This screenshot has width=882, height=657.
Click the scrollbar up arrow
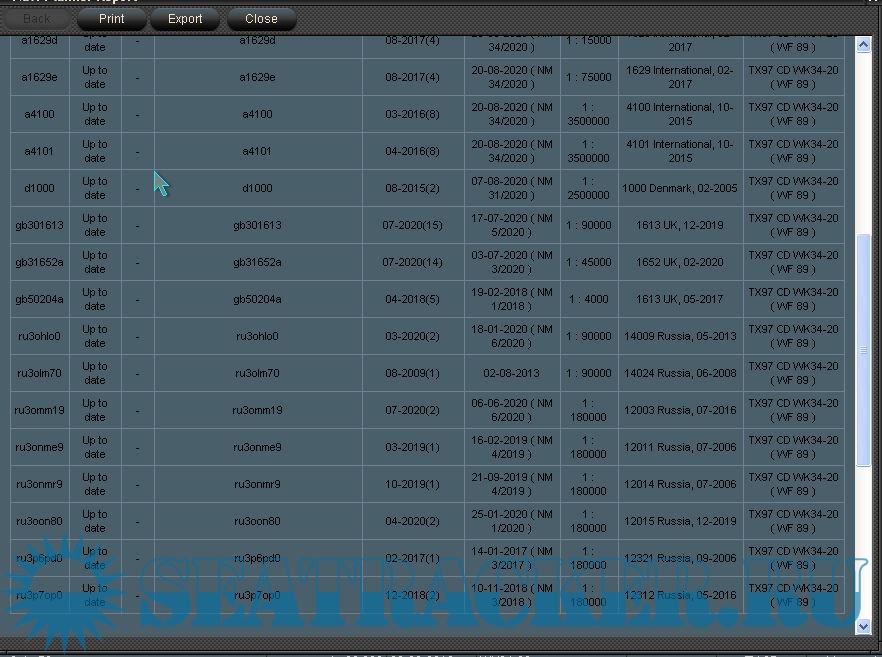[864, 46]
